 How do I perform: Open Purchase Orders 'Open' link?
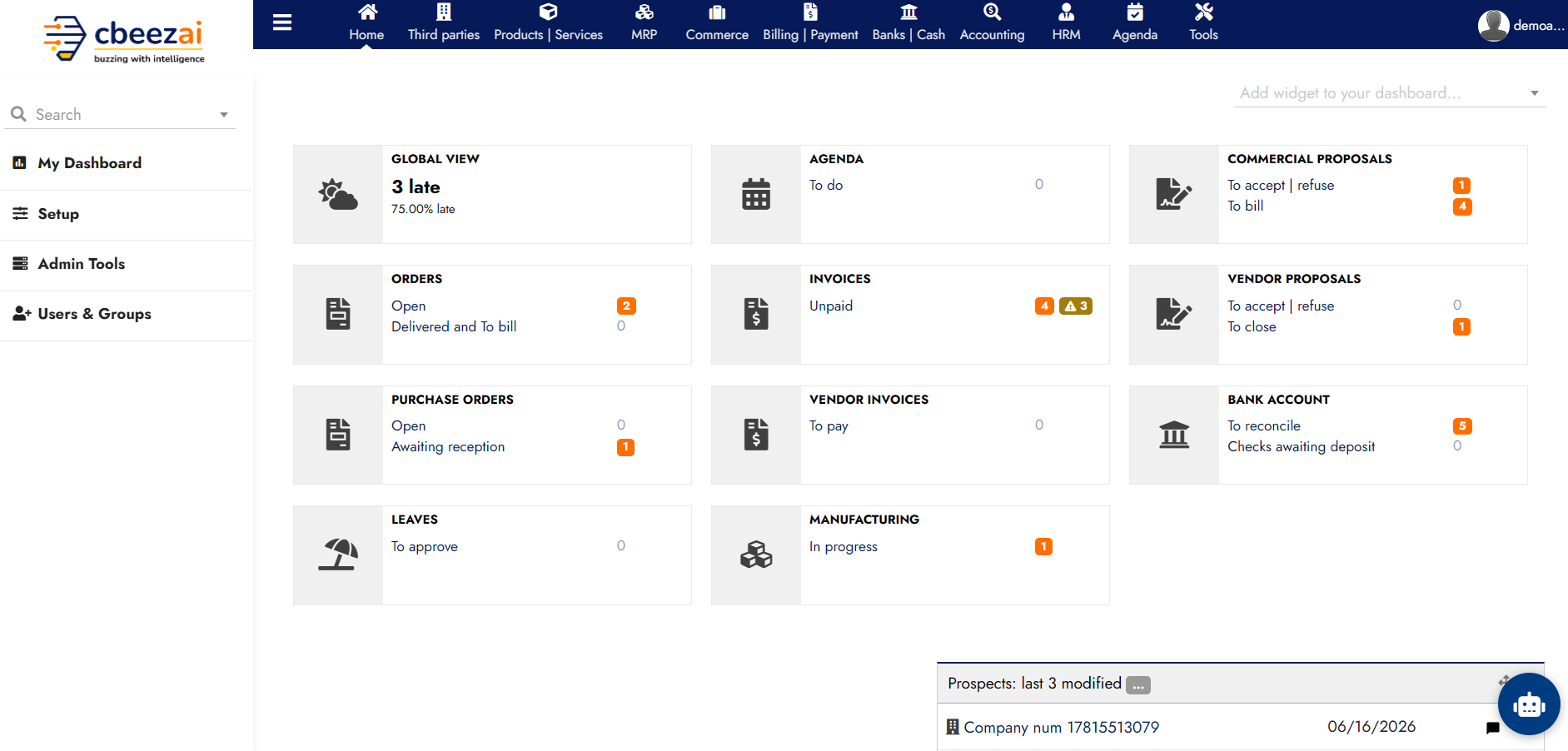click(408, 426)
